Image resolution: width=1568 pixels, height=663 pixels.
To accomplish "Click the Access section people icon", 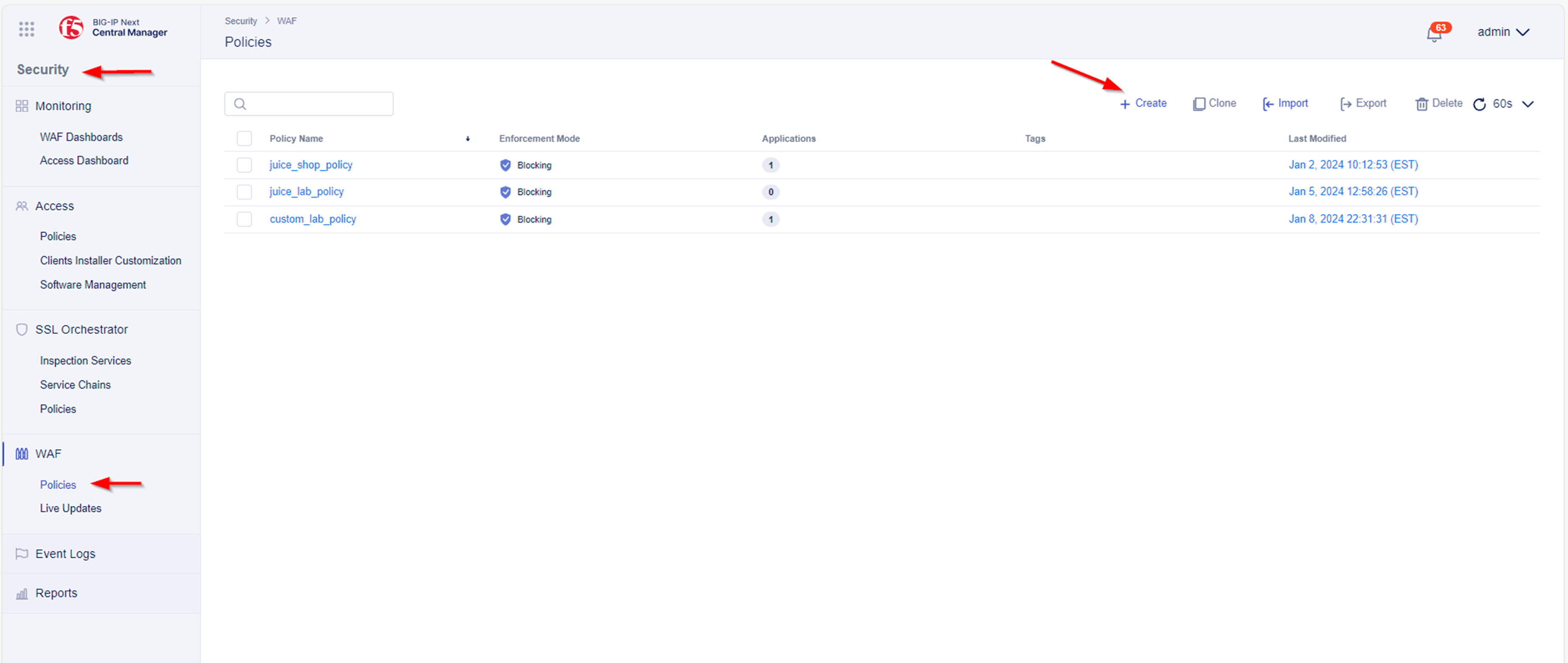I will 22,206.
